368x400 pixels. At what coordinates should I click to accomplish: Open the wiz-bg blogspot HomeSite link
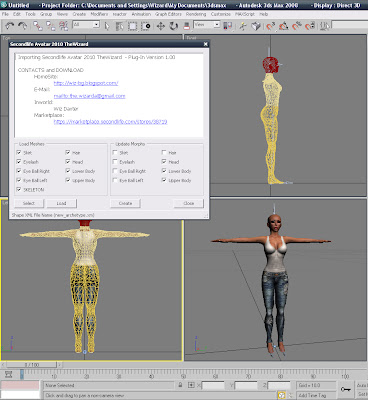pyautogui.click(x=86, y=83)
